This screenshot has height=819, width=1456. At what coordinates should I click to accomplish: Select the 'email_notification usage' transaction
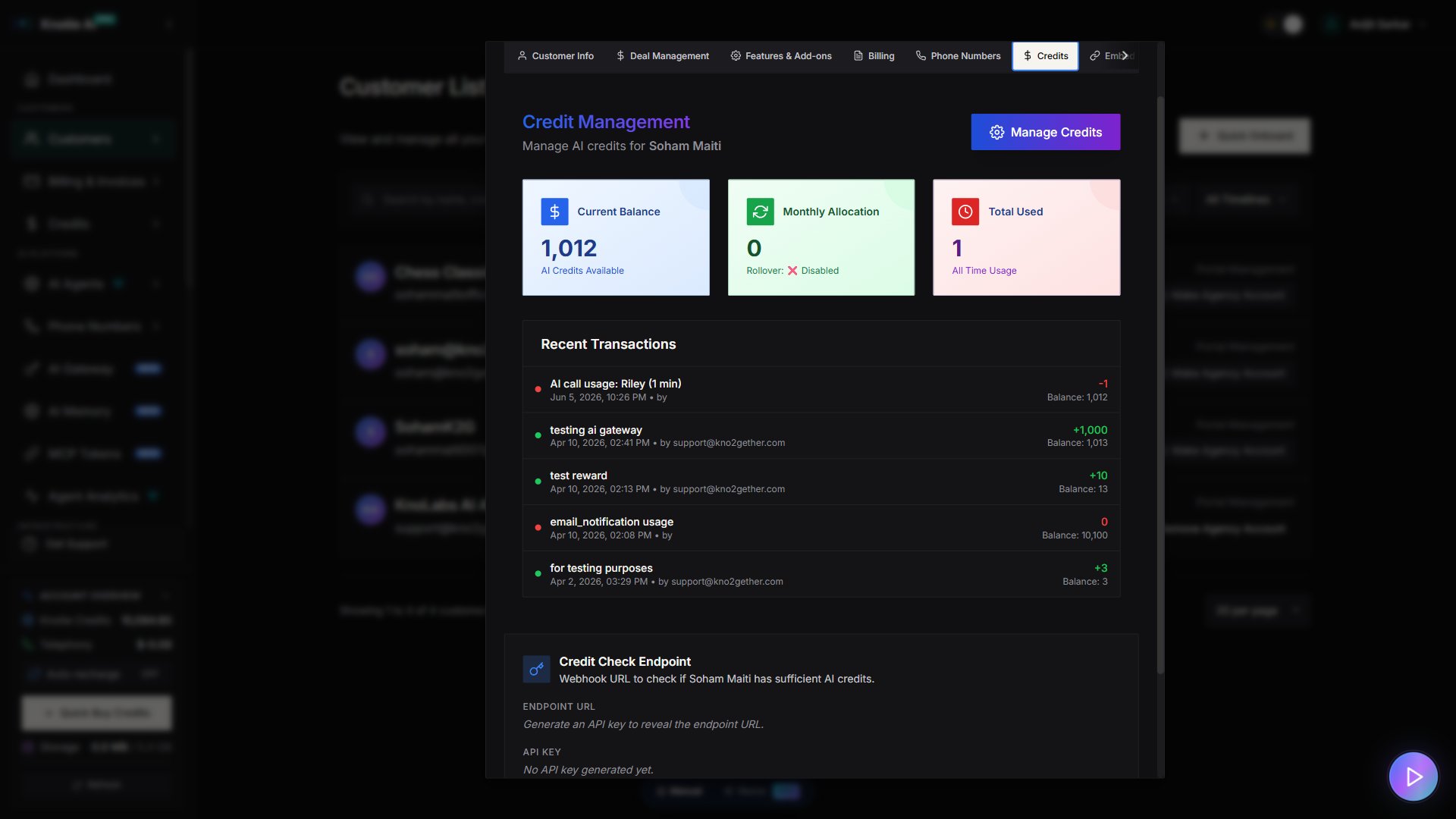coord(821,529)
